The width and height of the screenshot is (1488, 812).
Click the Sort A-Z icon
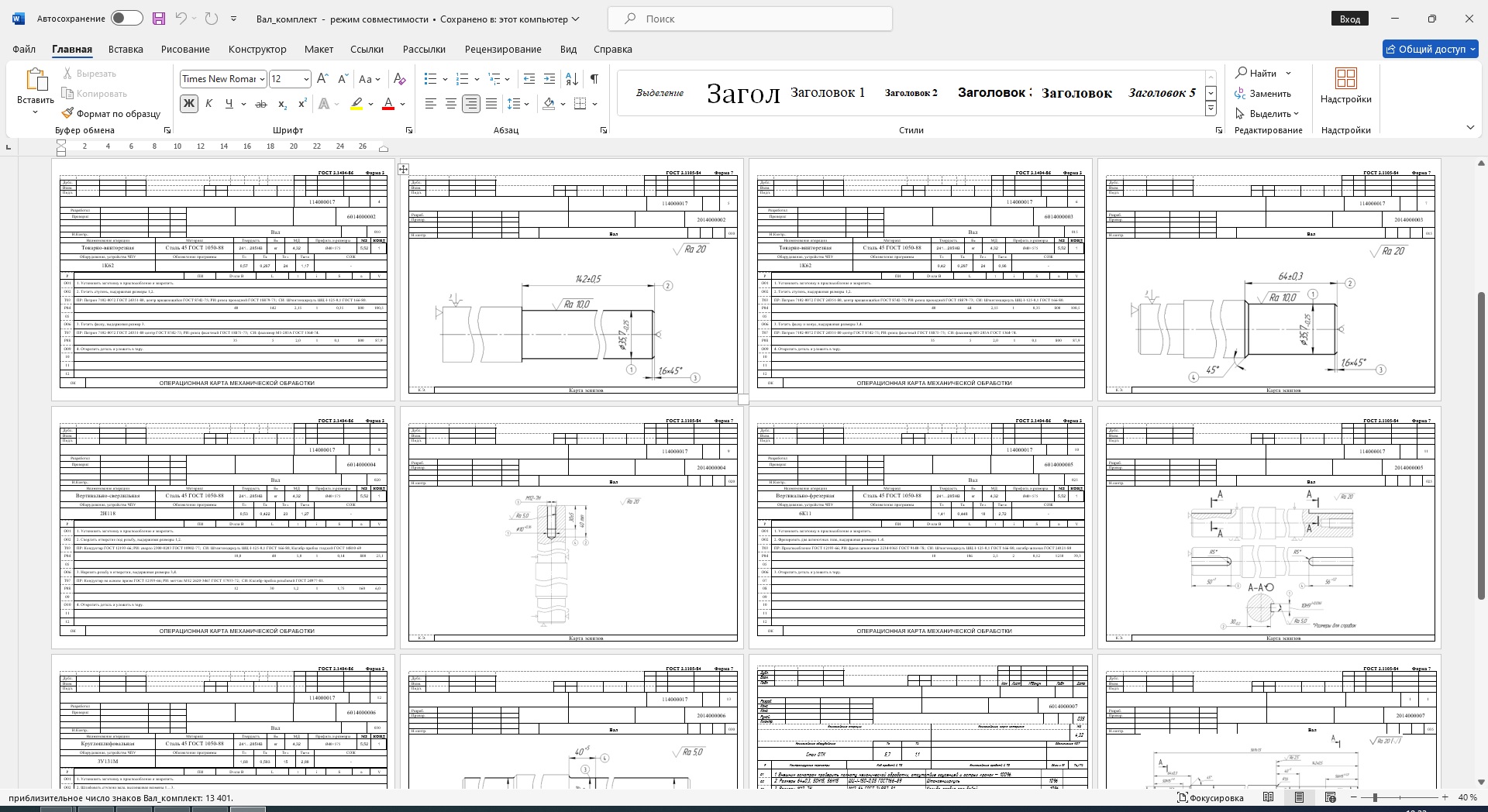572,79
